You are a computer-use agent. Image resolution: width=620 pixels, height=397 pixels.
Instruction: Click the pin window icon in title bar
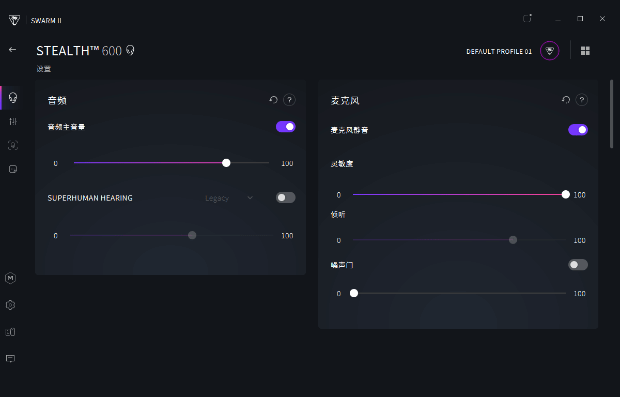(527, 18)
